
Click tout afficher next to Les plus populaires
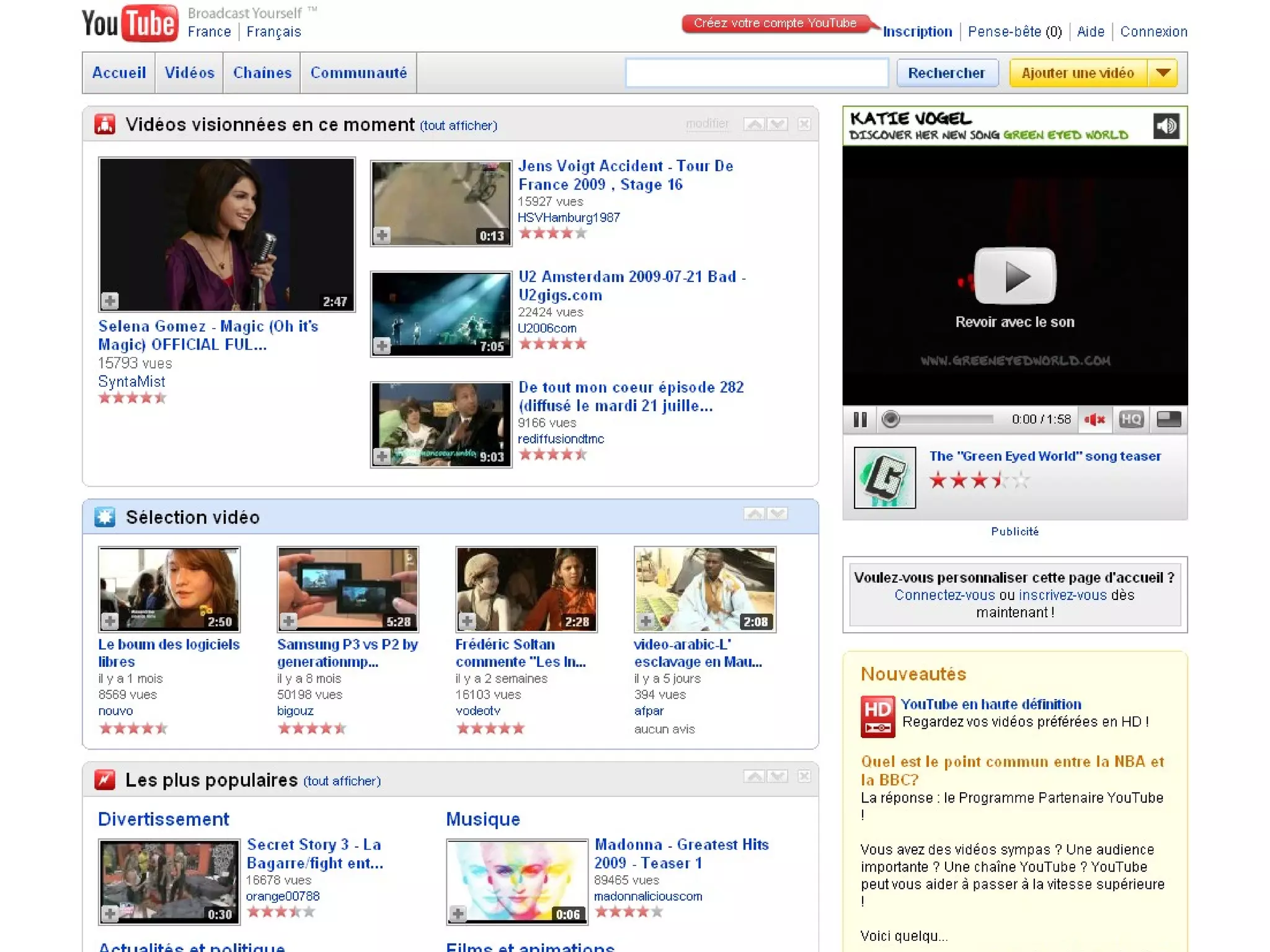[x=342, y=782]
